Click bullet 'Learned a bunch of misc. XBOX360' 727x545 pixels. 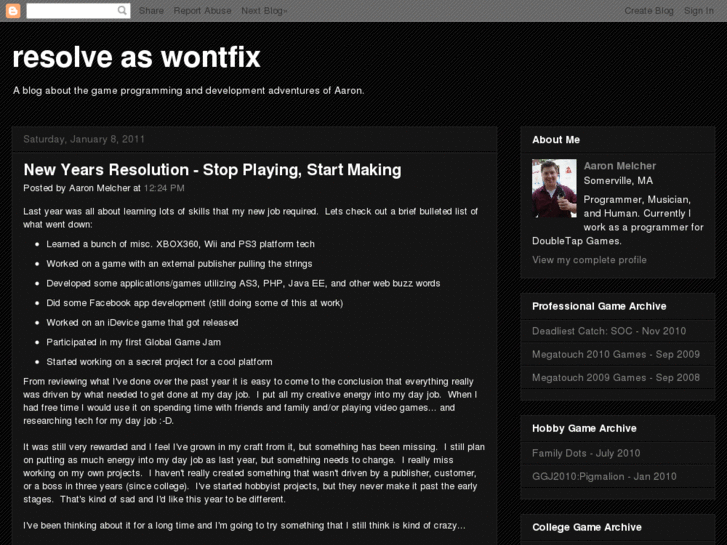coord(180,244)
